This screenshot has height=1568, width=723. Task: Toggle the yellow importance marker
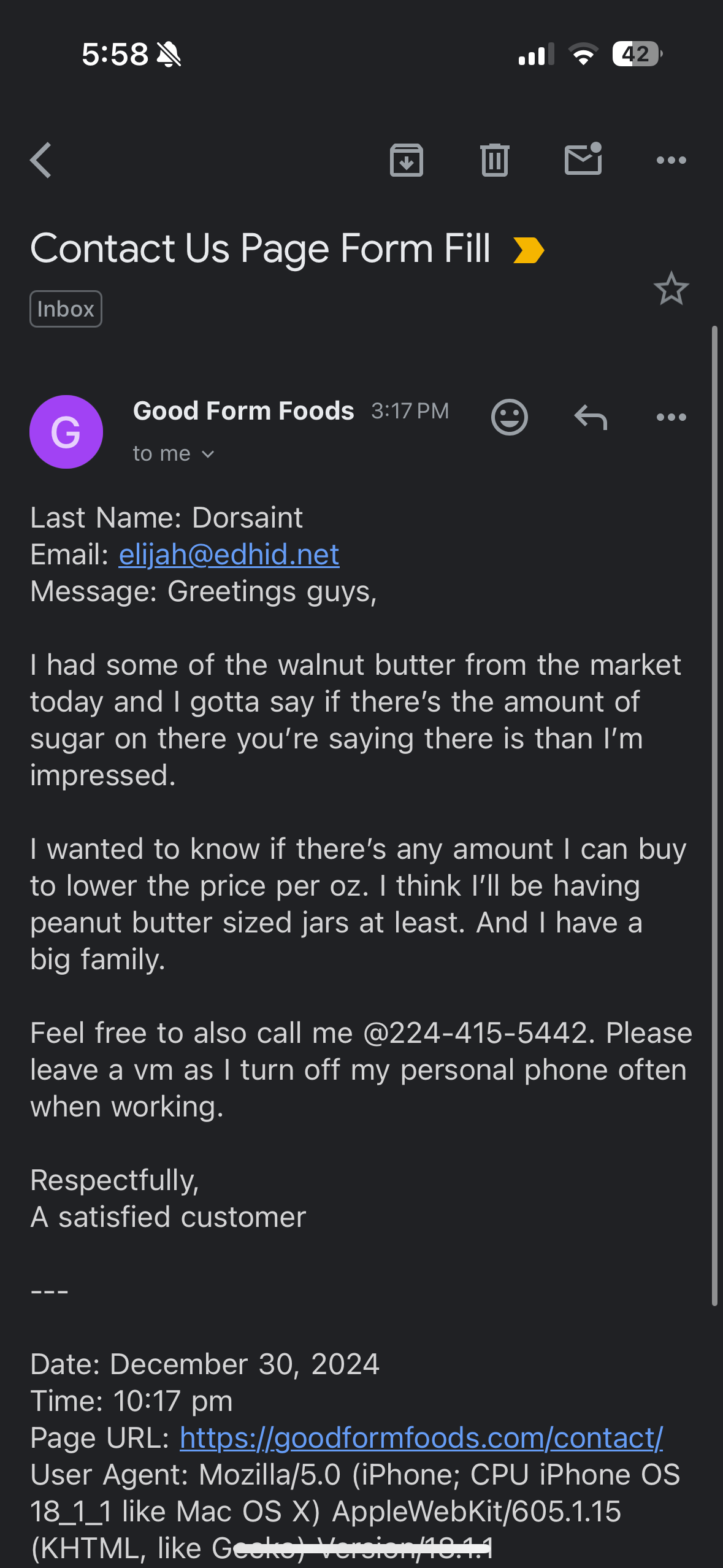528,250
